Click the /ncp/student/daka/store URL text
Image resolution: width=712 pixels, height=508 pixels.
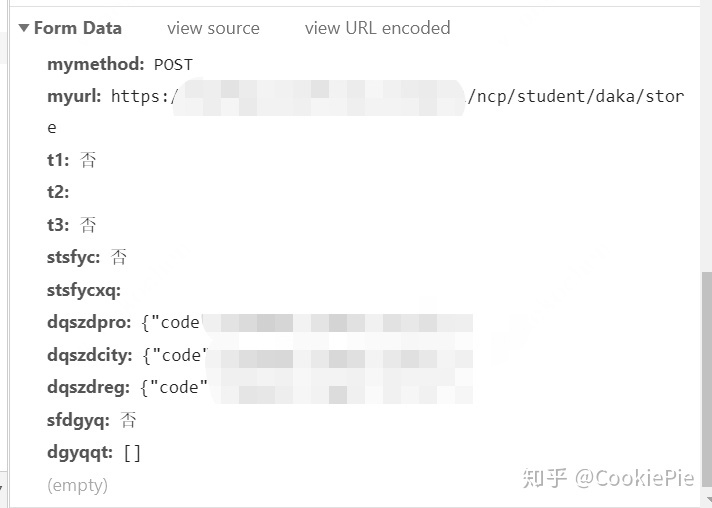[x=576, y=97]
